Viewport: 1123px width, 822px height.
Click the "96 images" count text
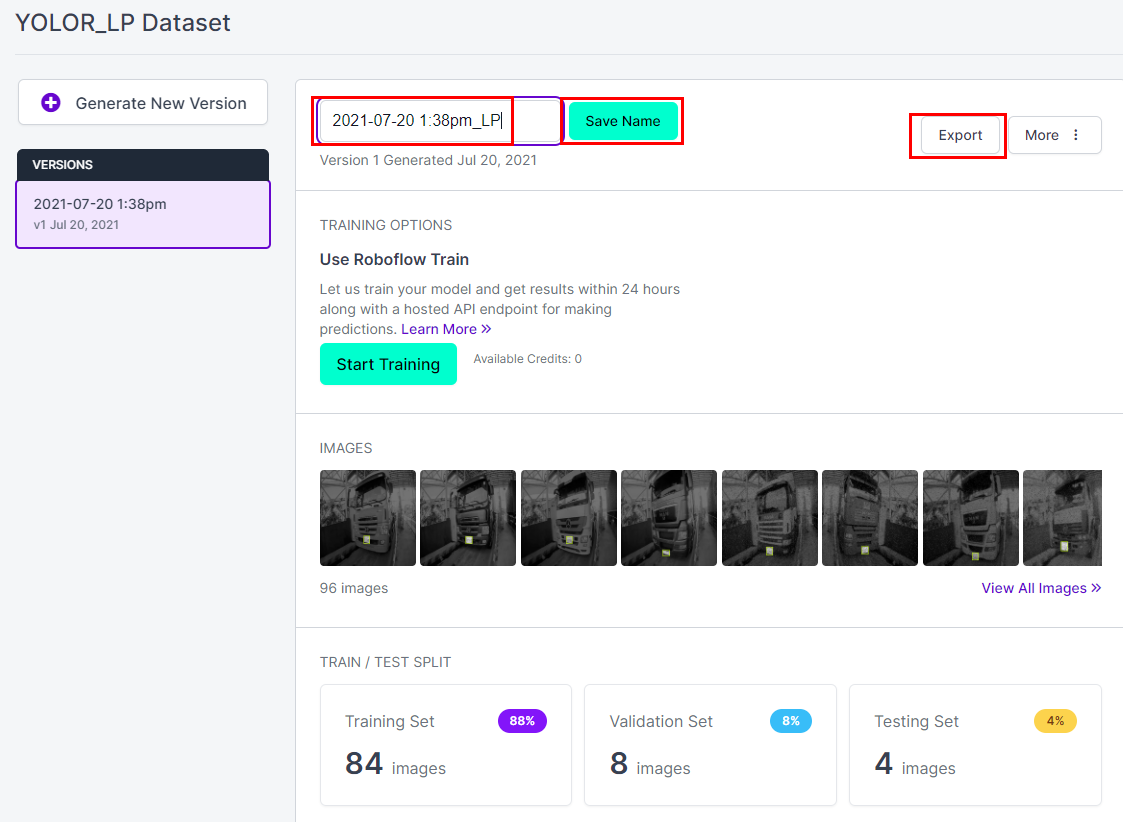(x=354, y=588)
